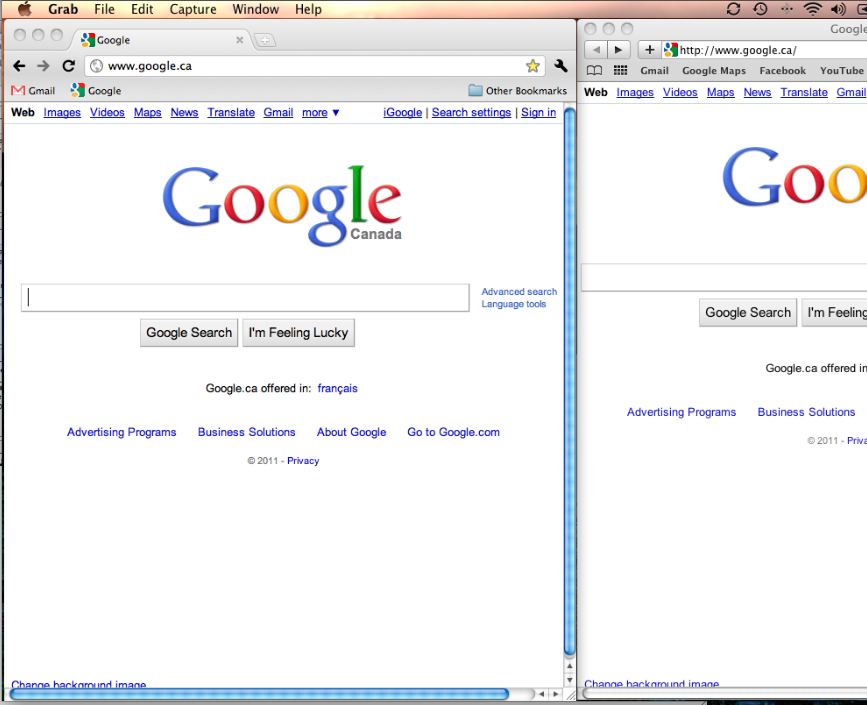The height and width of the screenshot is (705, 867).
Task: Open Safari's Top Sites grid icon
Action: coord(620,70)
